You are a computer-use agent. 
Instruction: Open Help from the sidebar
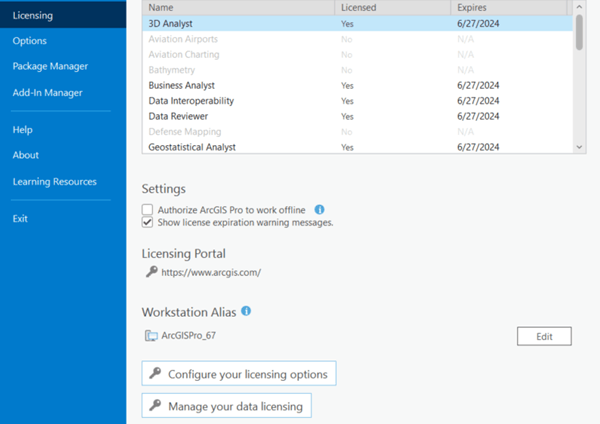23,130
